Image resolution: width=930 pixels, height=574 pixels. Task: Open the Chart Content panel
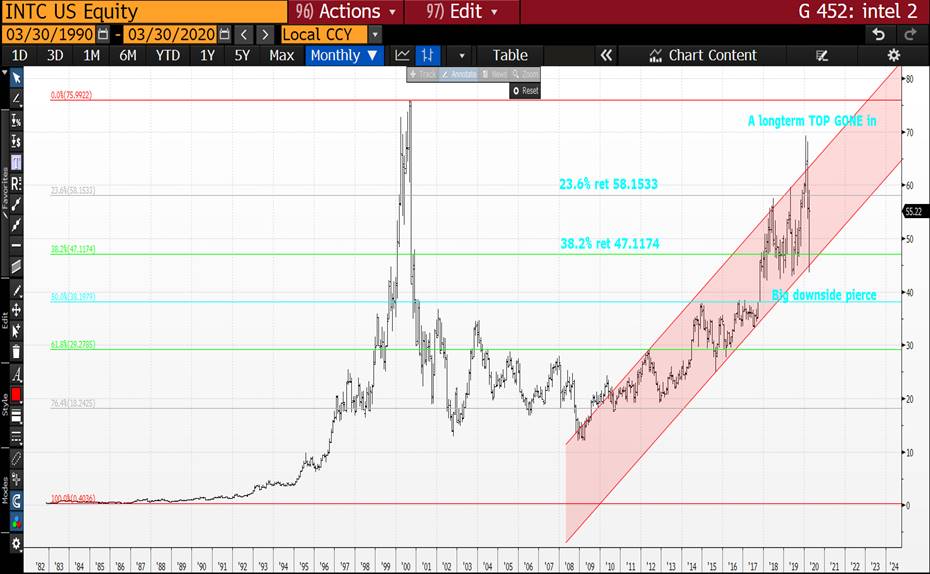(x=703, y=55)
